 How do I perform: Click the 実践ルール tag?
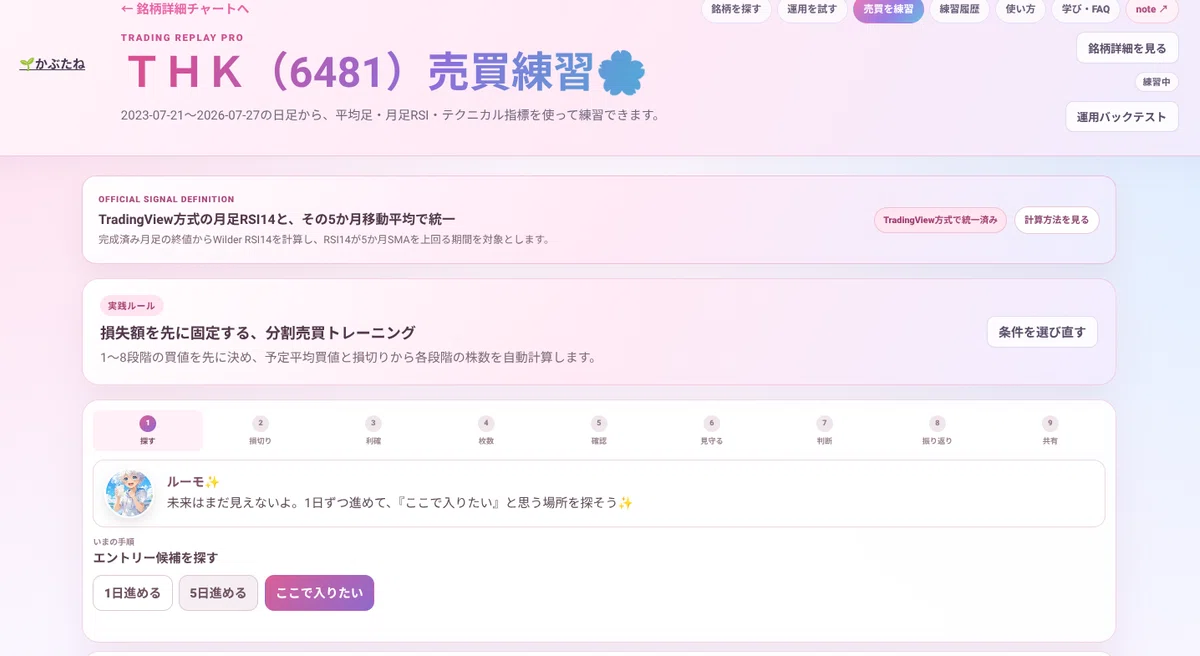[131, 306]
